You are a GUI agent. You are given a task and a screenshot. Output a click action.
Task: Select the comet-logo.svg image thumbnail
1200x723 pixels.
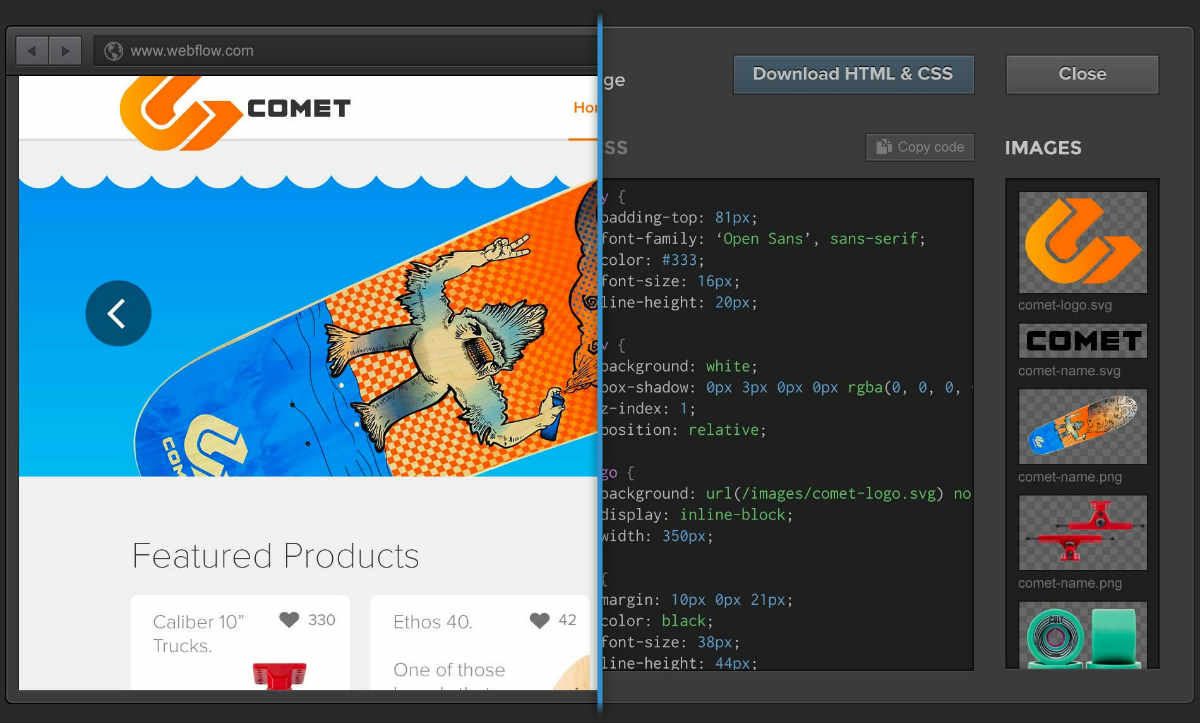[1083, 242]
